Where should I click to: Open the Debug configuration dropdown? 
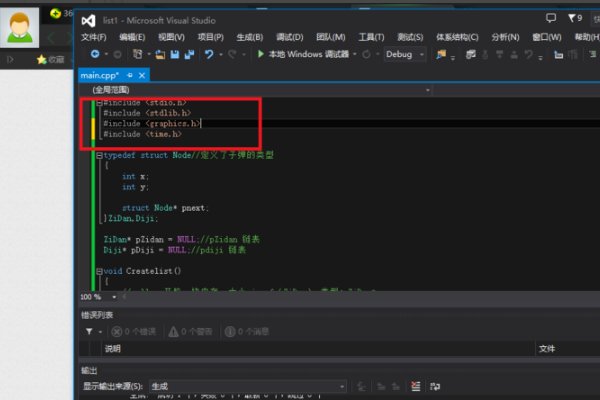pyautogui.click(x=404, y=54)
